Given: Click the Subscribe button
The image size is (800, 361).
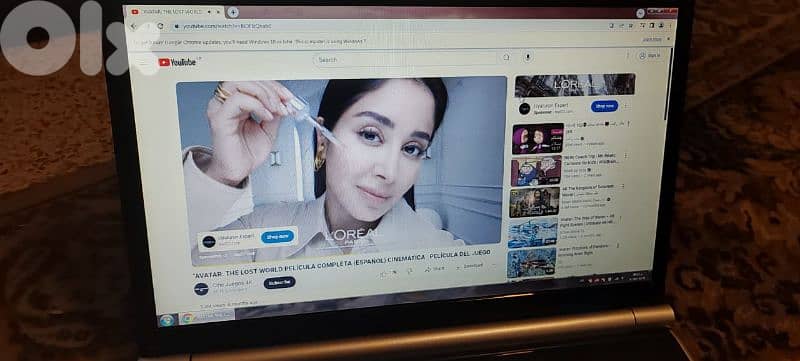Looking at the screenshot, I should coord(280,282).
